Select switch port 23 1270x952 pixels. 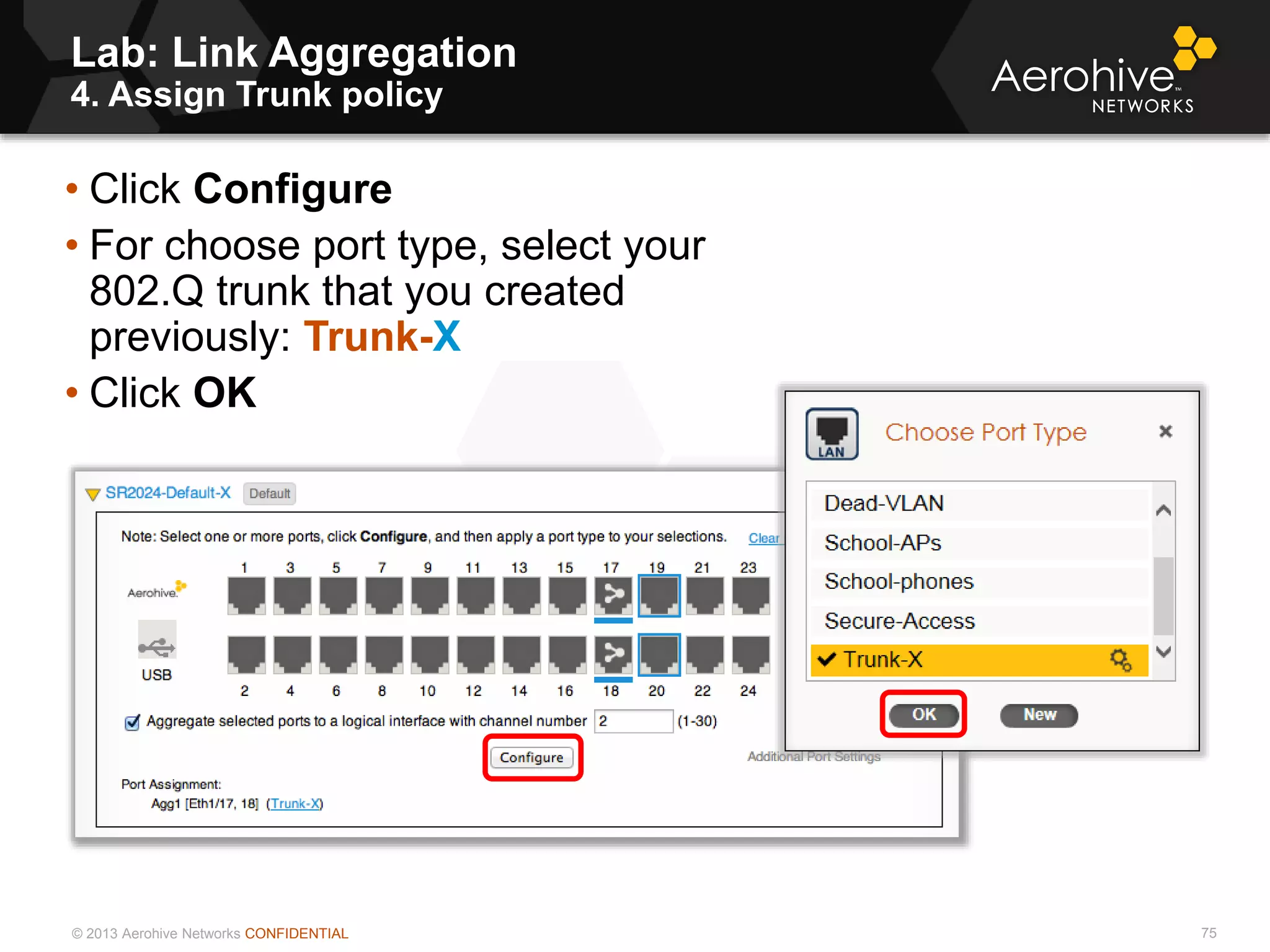(x=751, y=595)
